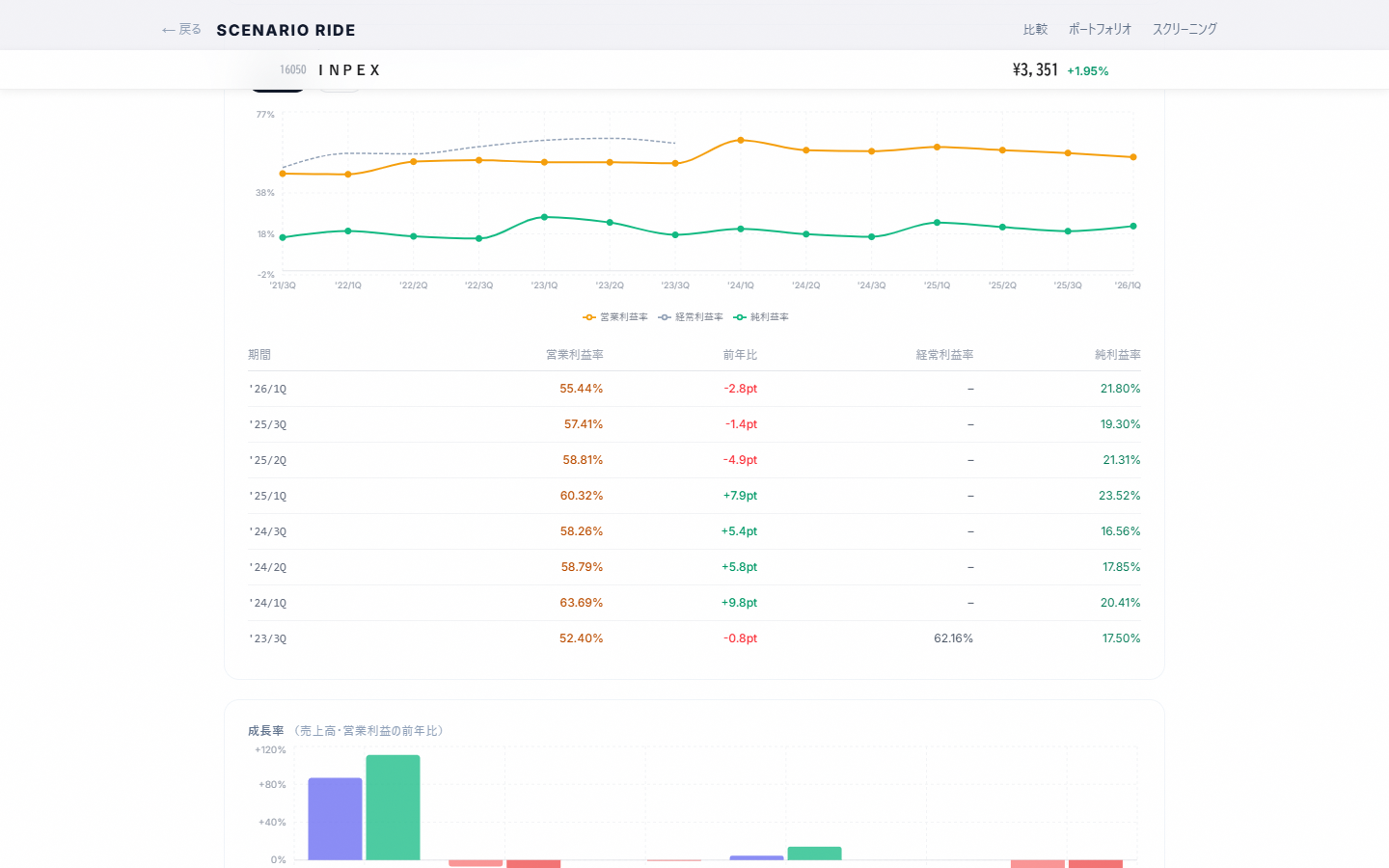
Task: Click the +9.8pt year-over-year value
Action: (x=740, y=603)
